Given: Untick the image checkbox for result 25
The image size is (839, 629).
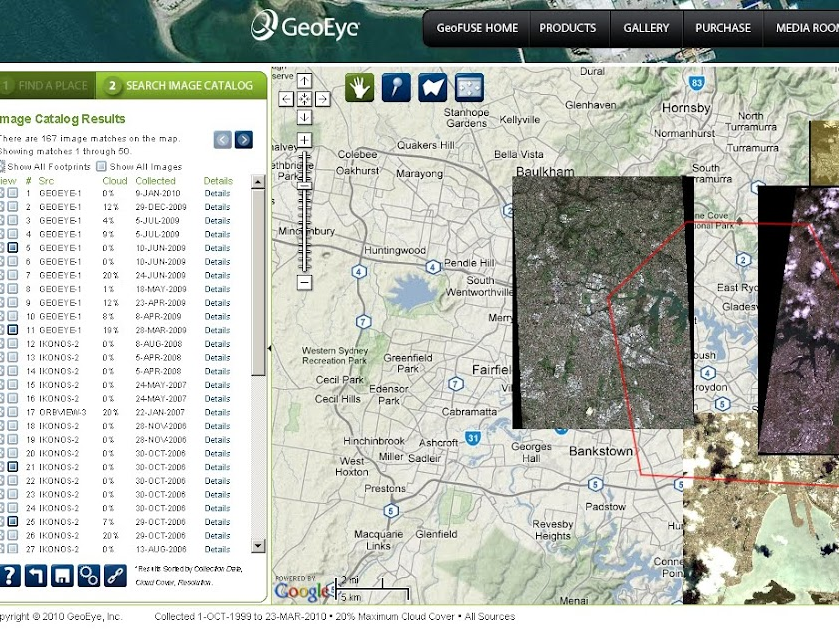Looking at the screenshot, I should [x=13, y=521].
